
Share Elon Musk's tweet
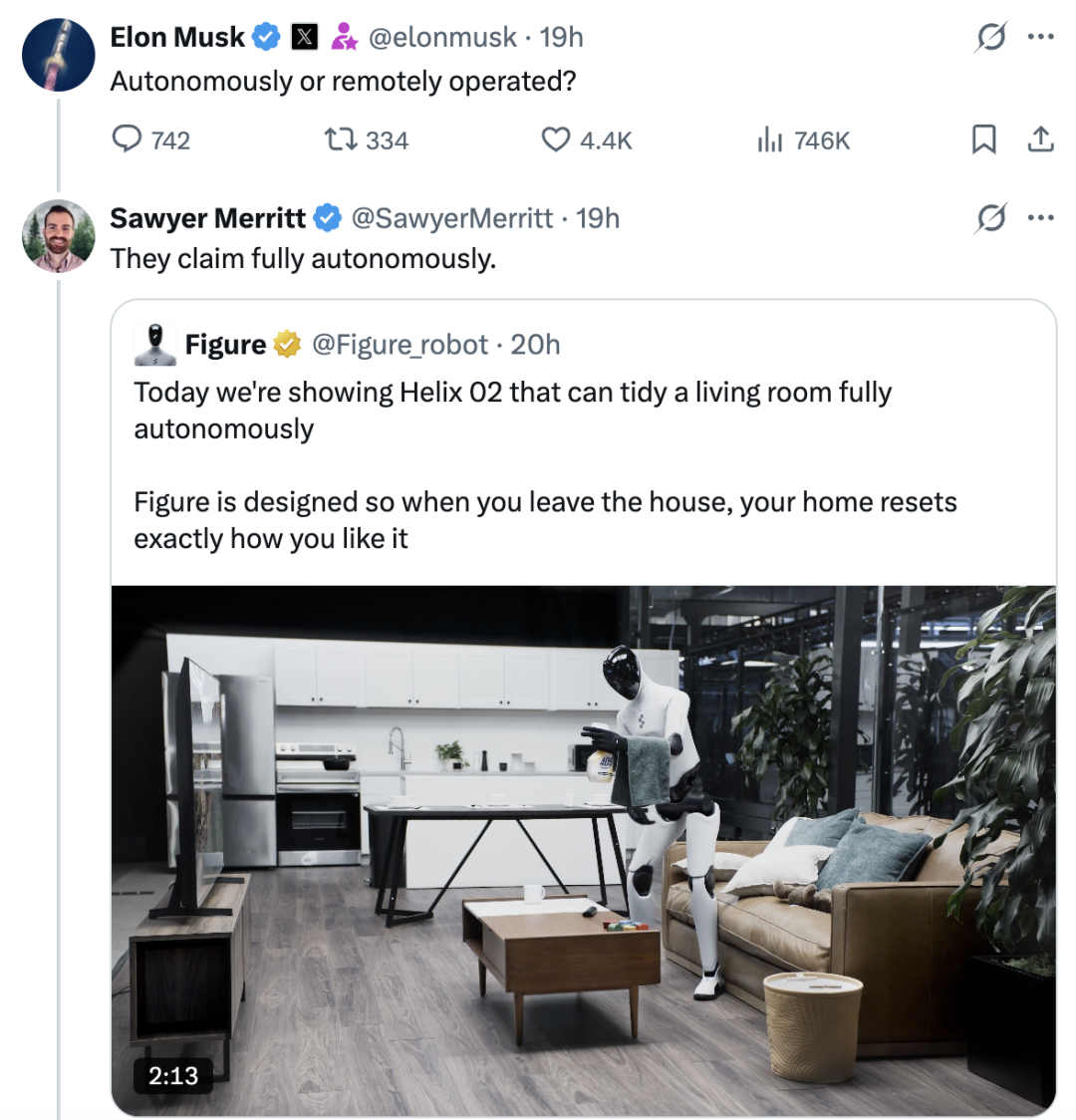tap(1040, 140)
